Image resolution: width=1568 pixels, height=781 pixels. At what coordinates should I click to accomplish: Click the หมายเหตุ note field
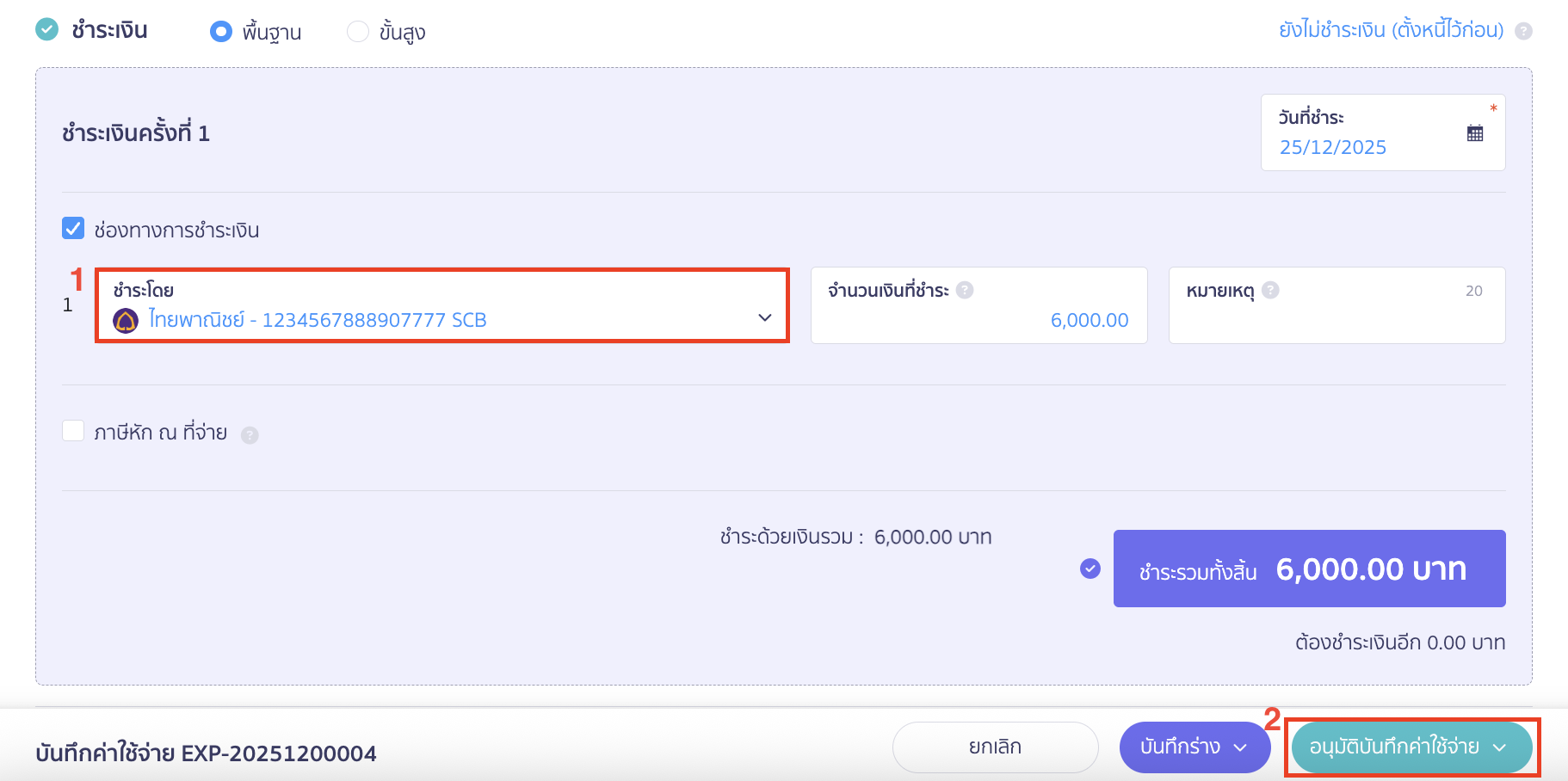(x=1336, y=319)
